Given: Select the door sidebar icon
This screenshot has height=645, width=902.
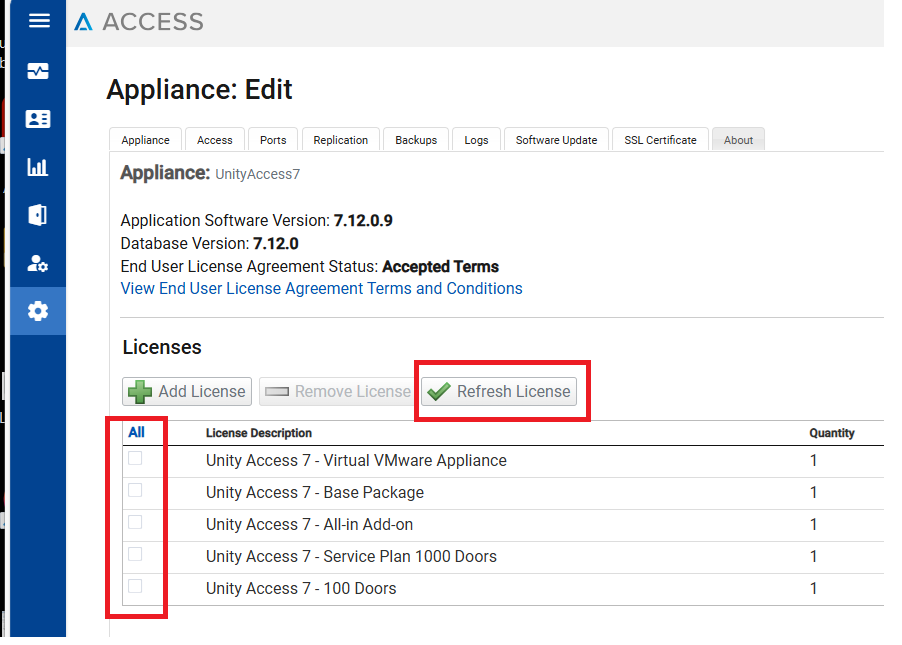Looking at the screenshot, I should 38,215.
